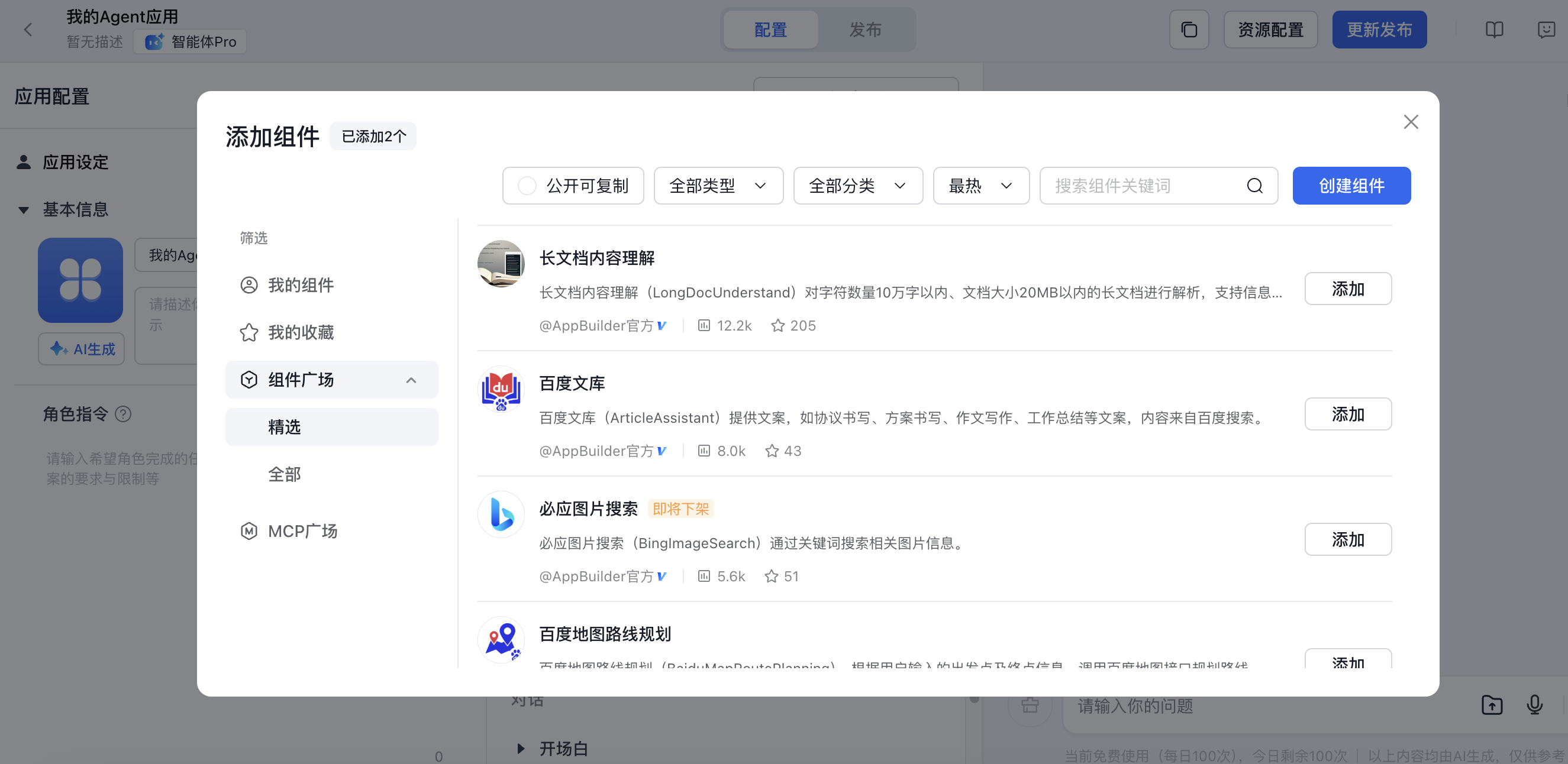Add the 必应图片搜索 component
The width and height of the screenshot is (1568, 764).
[1348, 539]
